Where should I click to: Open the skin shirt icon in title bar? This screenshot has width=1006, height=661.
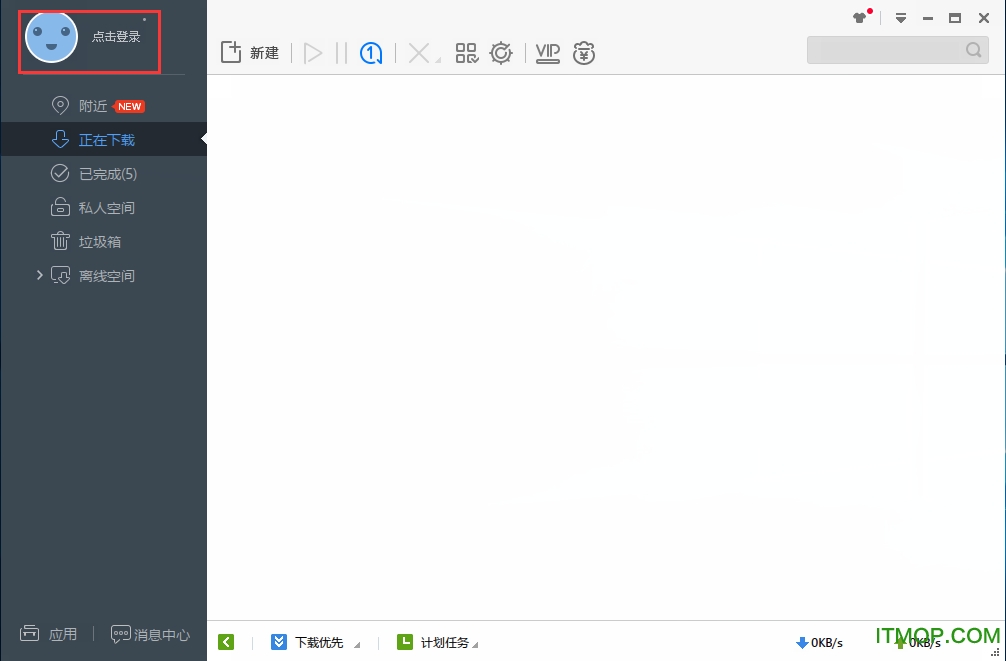(x=860, y=18)
